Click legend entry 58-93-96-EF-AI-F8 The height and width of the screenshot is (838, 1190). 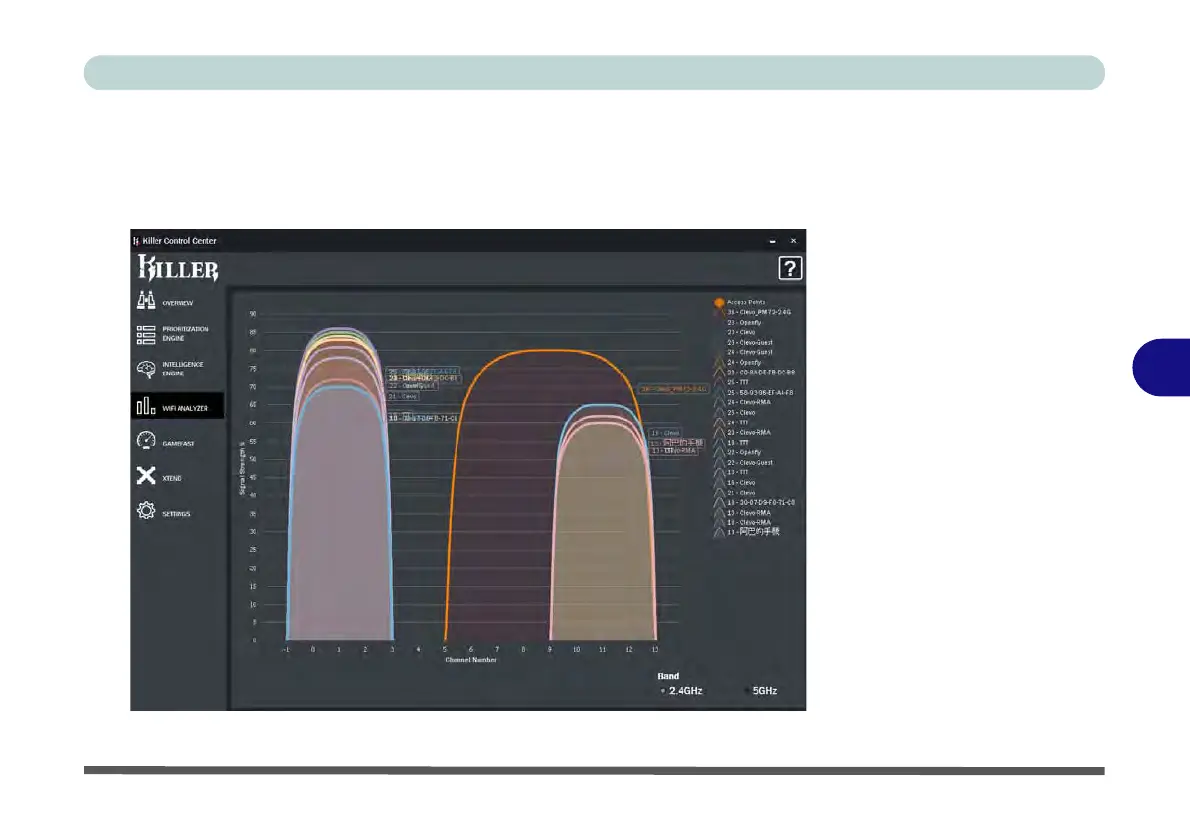[x=760, y=392]
